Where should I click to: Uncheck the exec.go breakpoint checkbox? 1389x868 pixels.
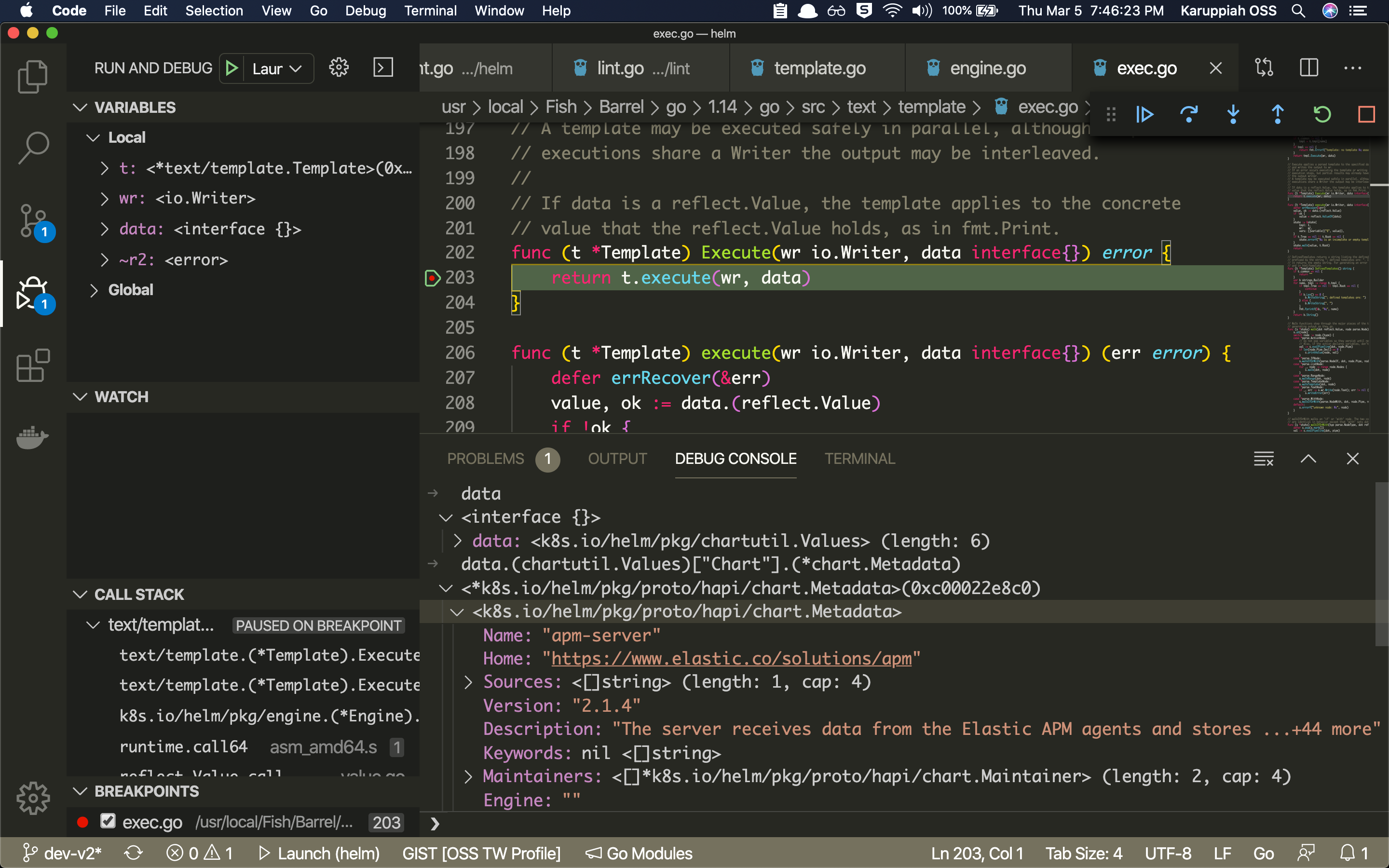(108, 821)
